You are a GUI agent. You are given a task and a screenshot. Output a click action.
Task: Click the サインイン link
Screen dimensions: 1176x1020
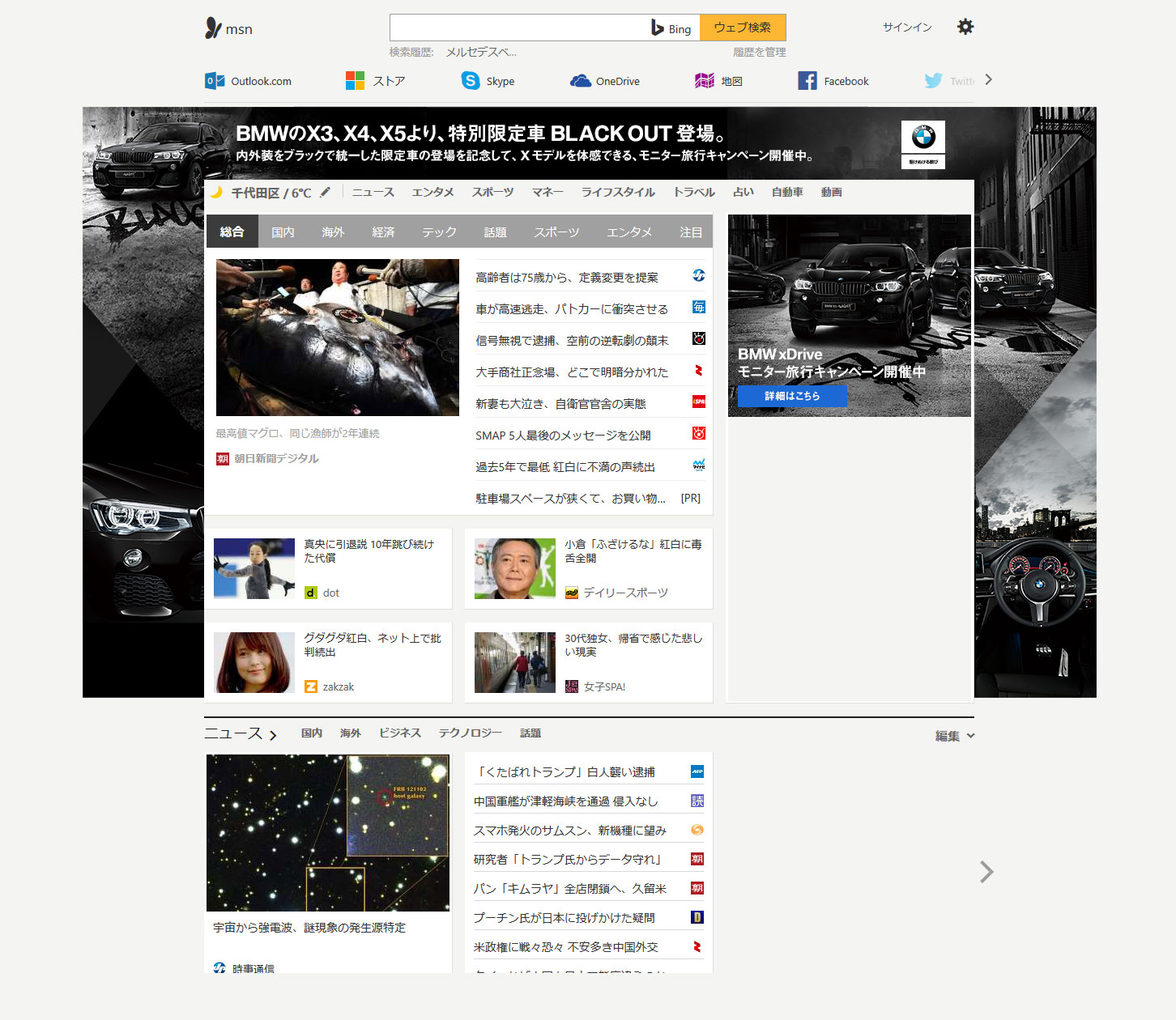(907, 28)
